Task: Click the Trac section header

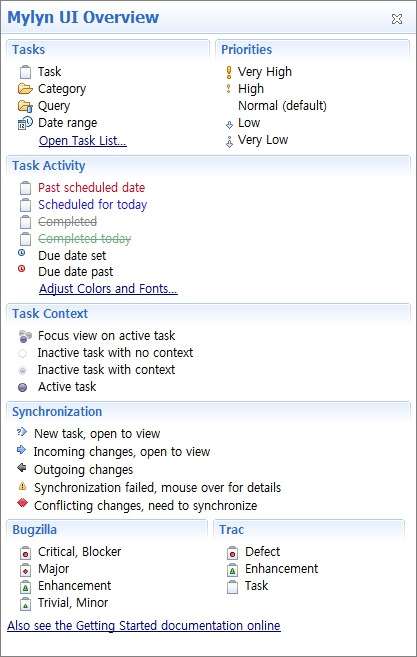Action: (x=231, y=530)
